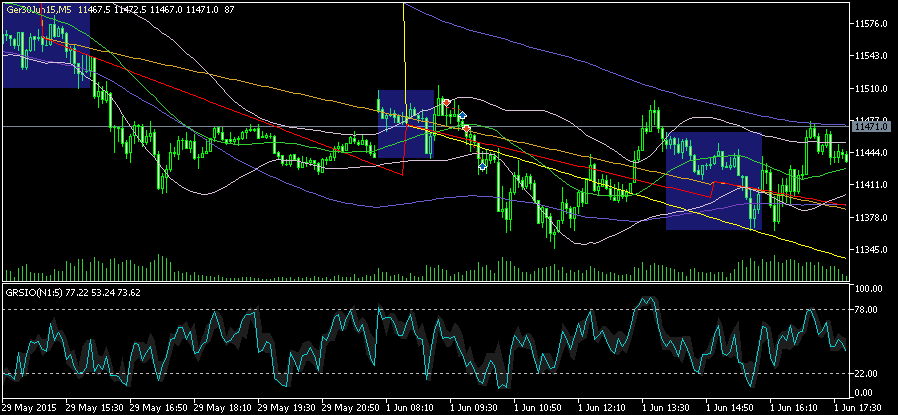898x415 pixels.
Task: Click the 1 Jun 09:30 time label
Action: tap(475, 406)
